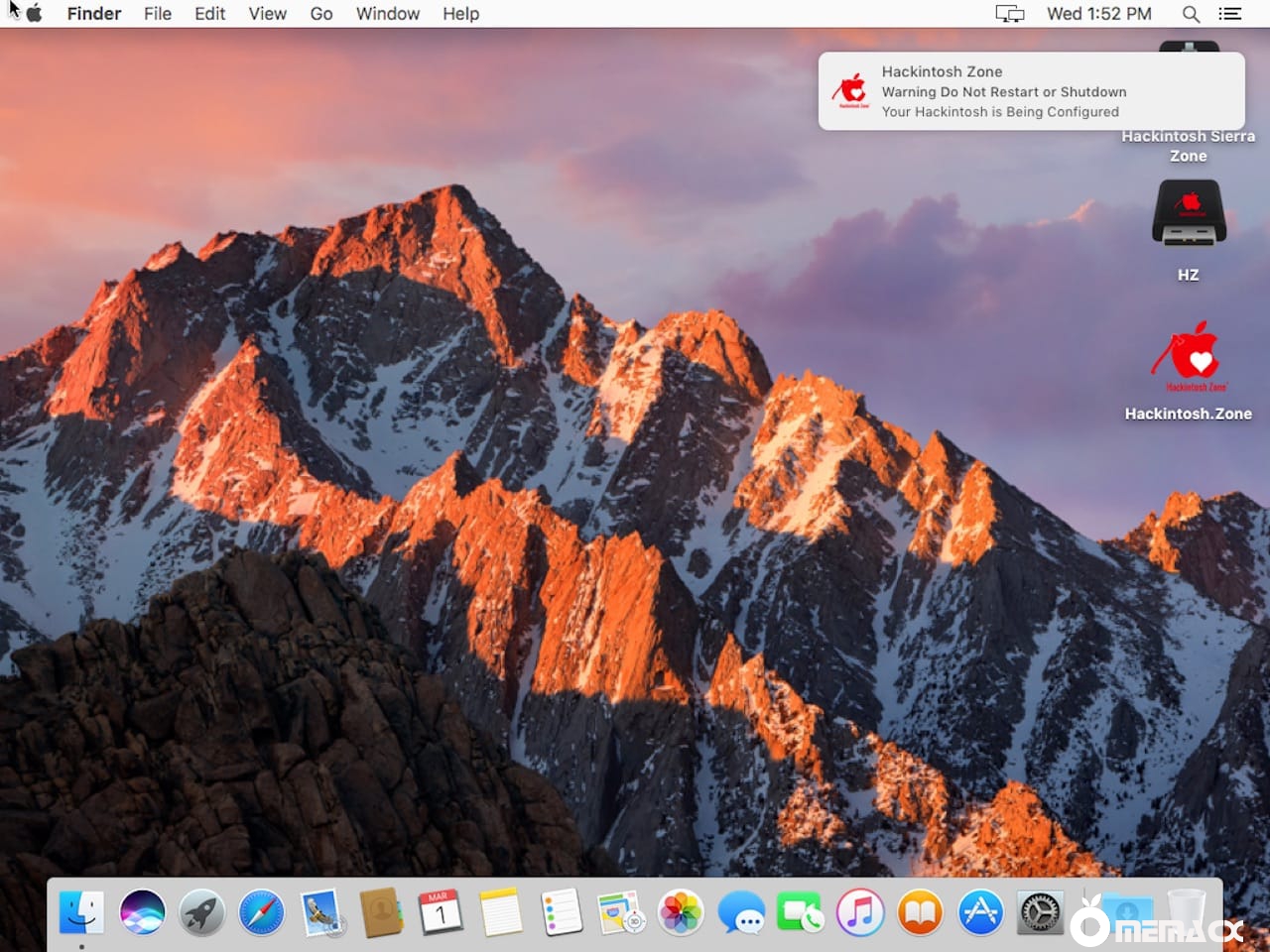Open Safari browser in dock

pos(262,912)
